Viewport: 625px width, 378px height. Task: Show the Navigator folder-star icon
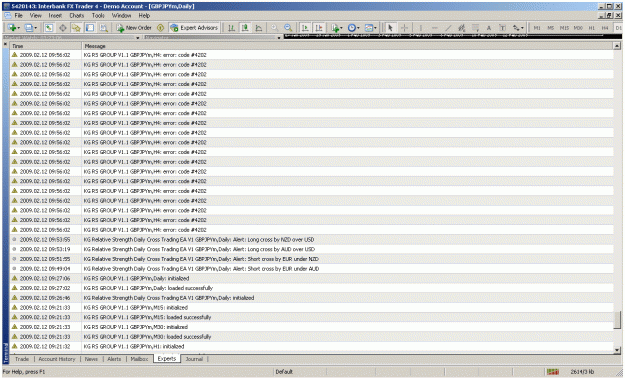(x=76, y=28)
